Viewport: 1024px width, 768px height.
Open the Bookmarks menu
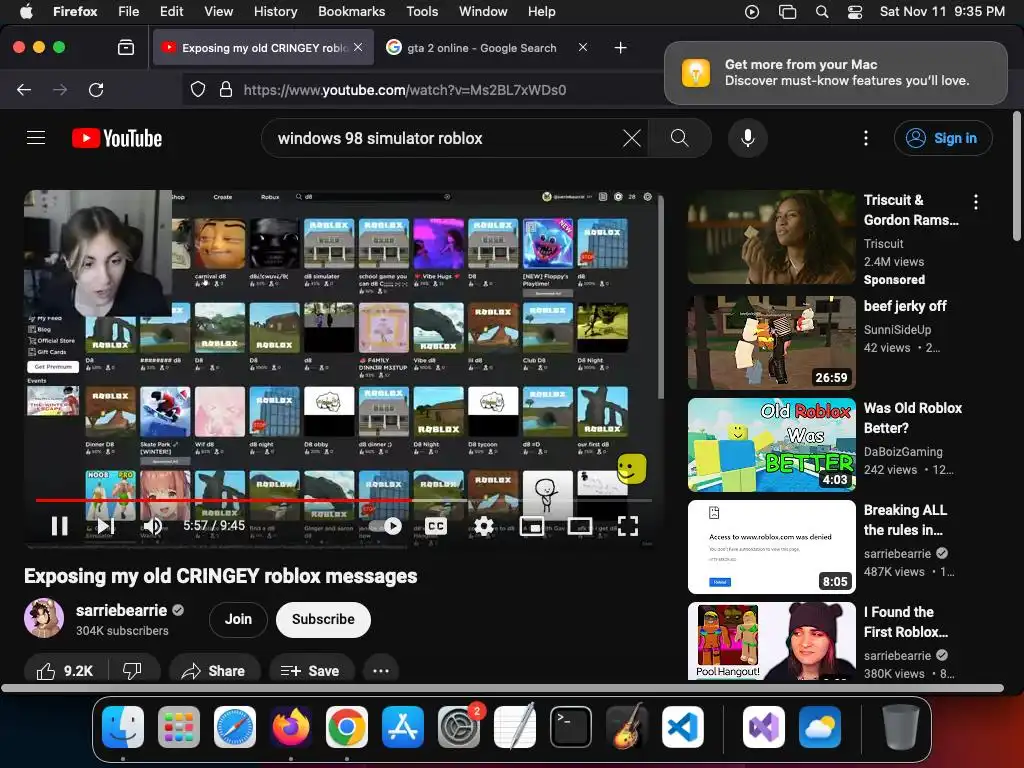(351, 11)
